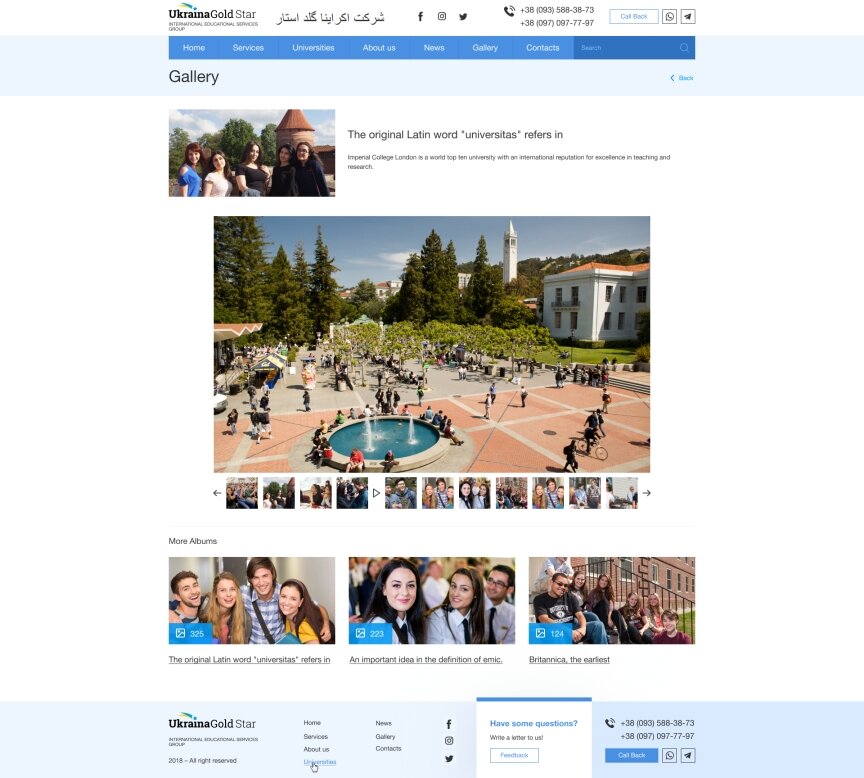Open the Contacts menu item
Screen dimensions: 864x778
(x=543, y=48)
